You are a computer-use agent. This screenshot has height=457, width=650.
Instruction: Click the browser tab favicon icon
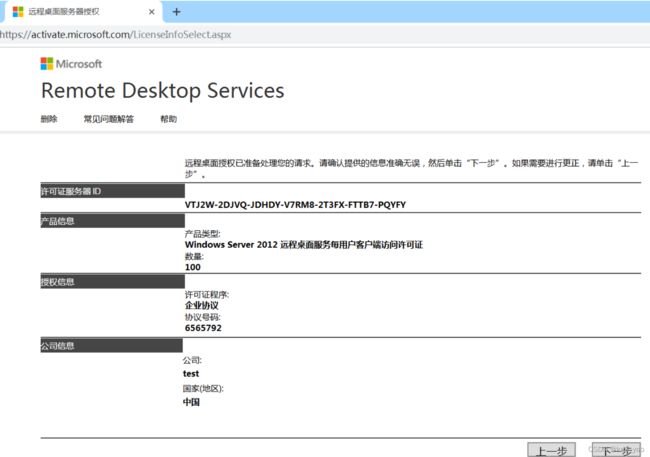click(x=18, y=12)
